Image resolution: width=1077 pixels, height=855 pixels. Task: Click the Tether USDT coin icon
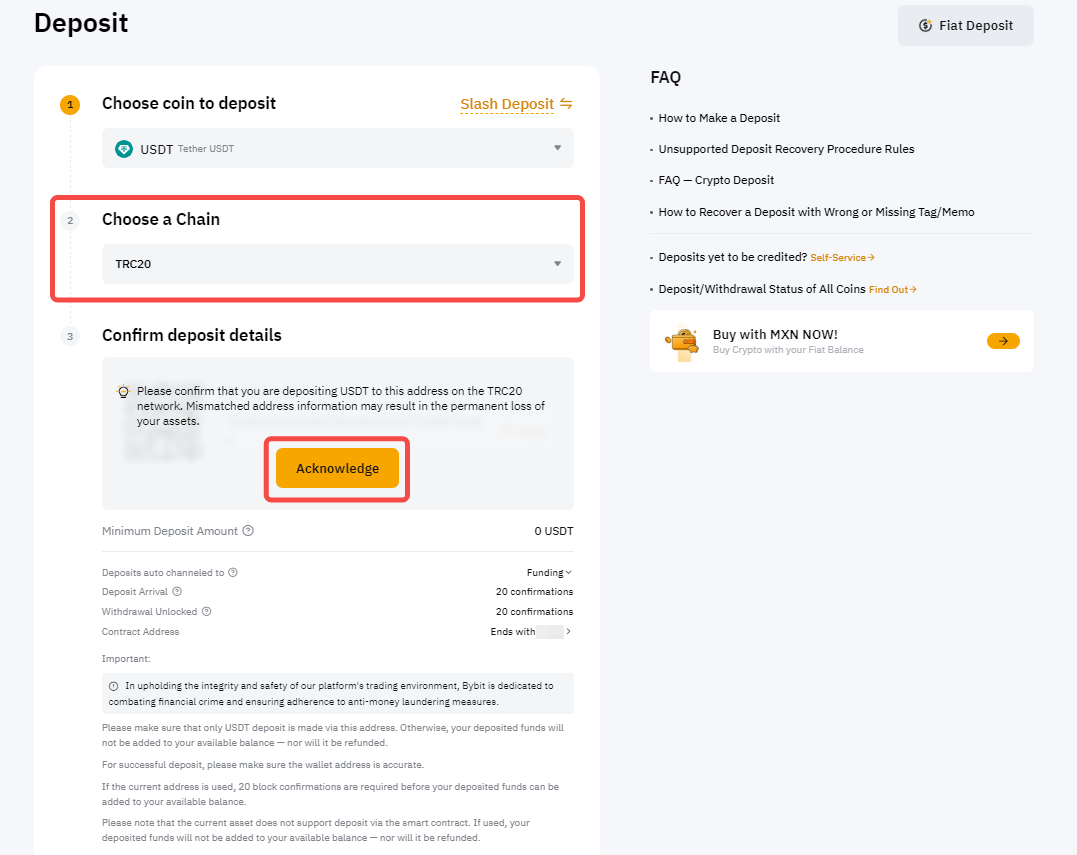pyautogui.click(x=124, y=149)
